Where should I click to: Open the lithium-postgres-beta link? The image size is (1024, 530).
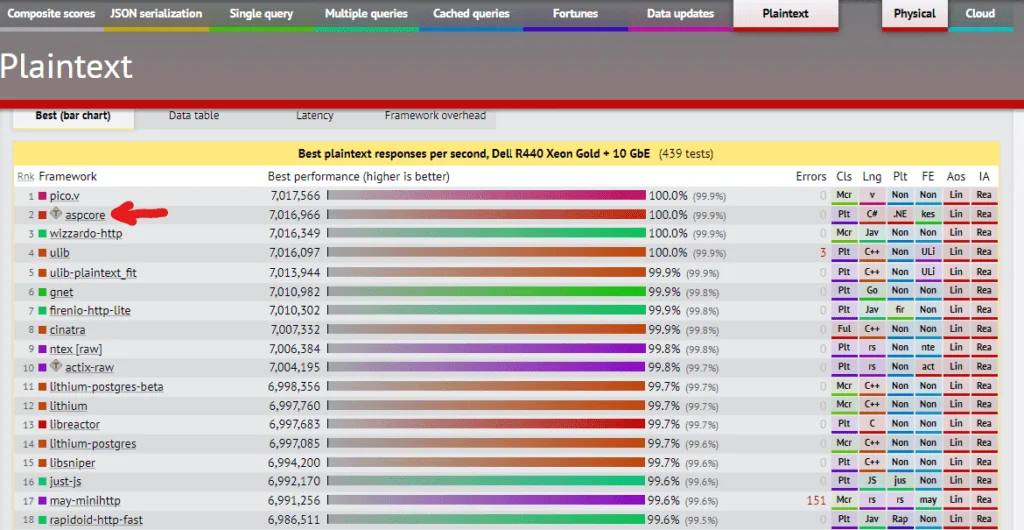coord(106,387)
